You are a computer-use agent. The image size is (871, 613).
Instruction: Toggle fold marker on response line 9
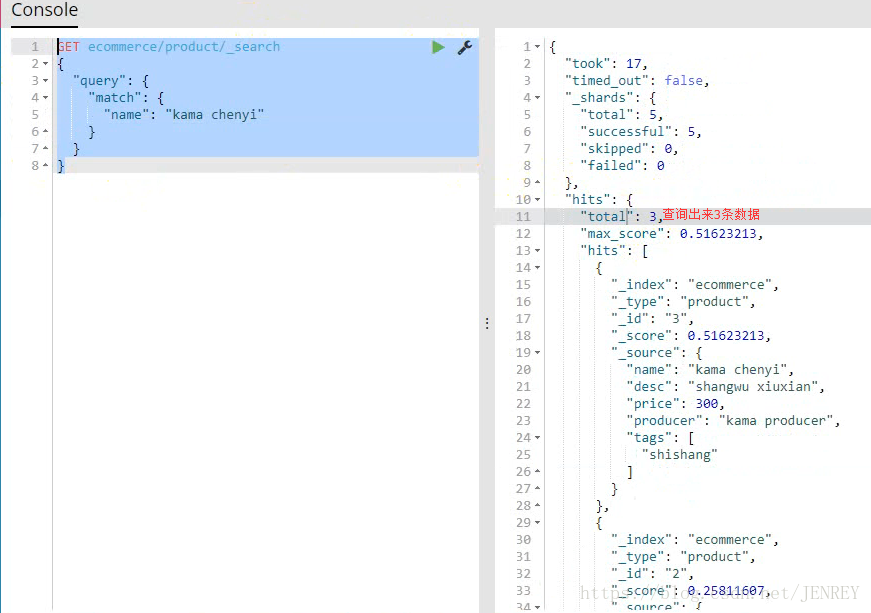click(x=537, y=183)
